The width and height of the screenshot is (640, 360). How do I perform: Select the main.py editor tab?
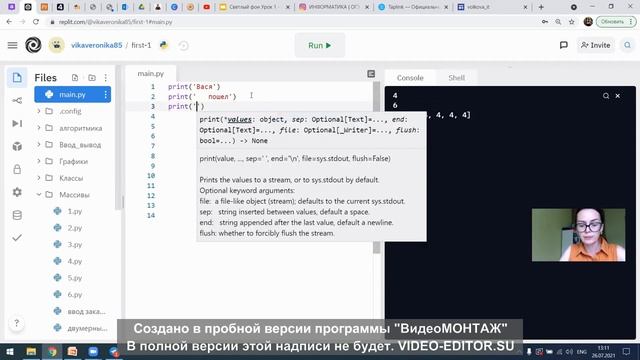pos(151,73)
